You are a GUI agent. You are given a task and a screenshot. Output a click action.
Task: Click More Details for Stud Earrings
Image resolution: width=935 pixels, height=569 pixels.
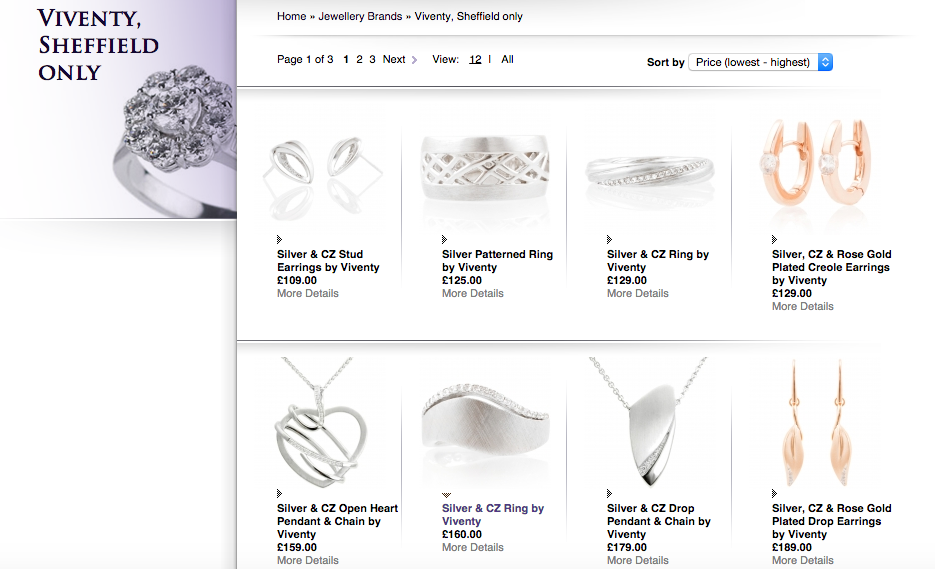[x=308, y=293]
